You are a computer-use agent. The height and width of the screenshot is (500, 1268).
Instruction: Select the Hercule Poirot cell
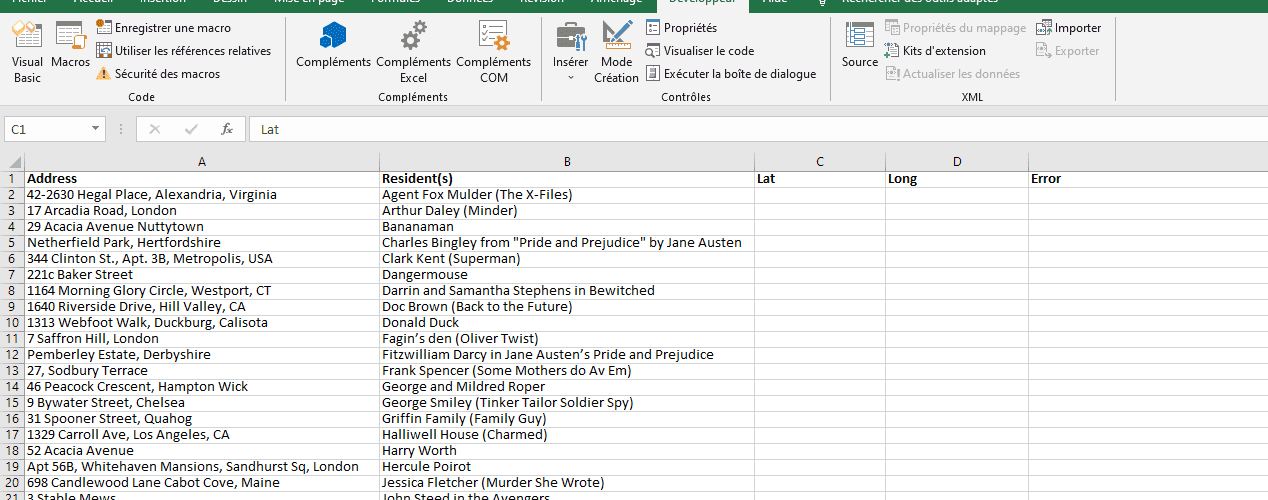point(567,467)
